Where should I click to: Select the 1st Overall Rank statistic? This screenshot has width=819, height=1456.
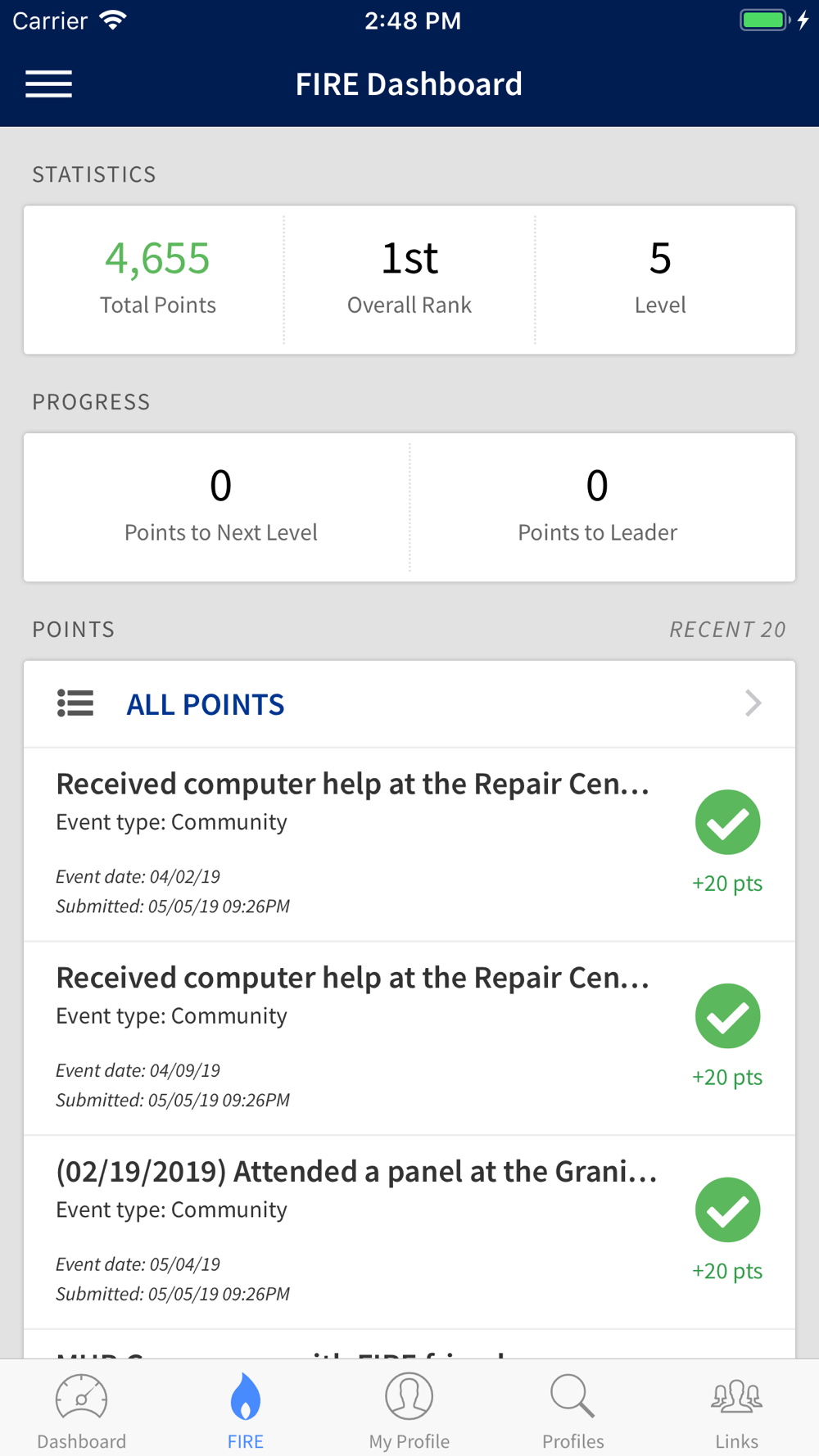[x=409, y=280]
